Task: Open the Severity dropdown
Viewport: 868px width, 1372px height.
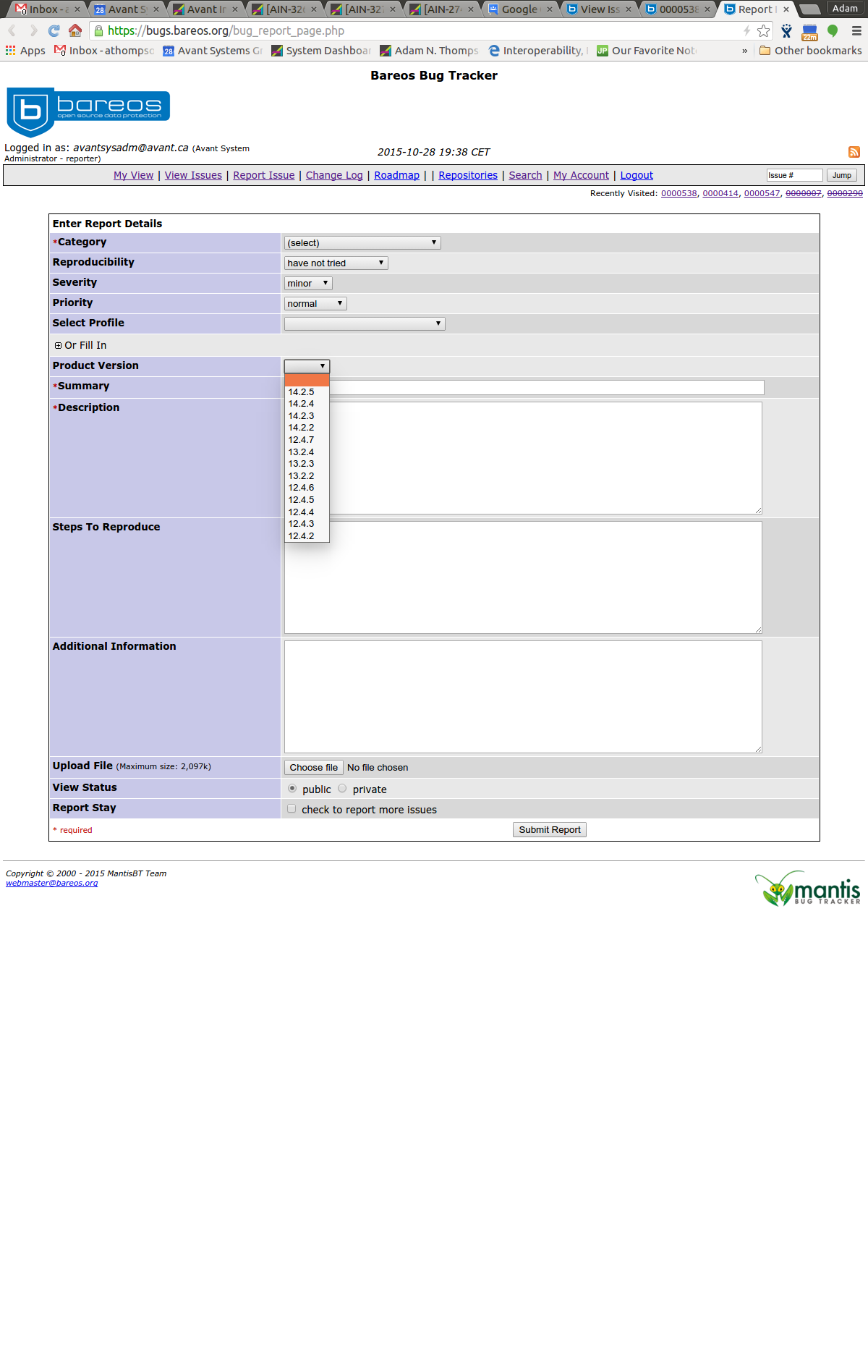Action: click(308, 284)
